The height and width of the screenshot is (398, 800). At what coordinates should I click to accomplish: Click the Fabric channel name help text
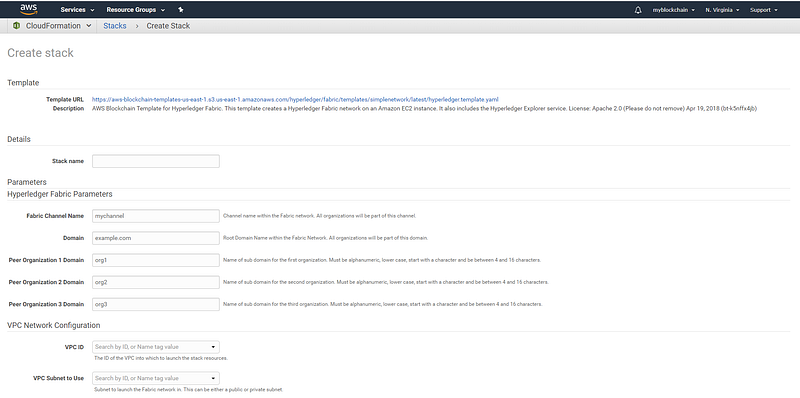[x=320, y=216]
